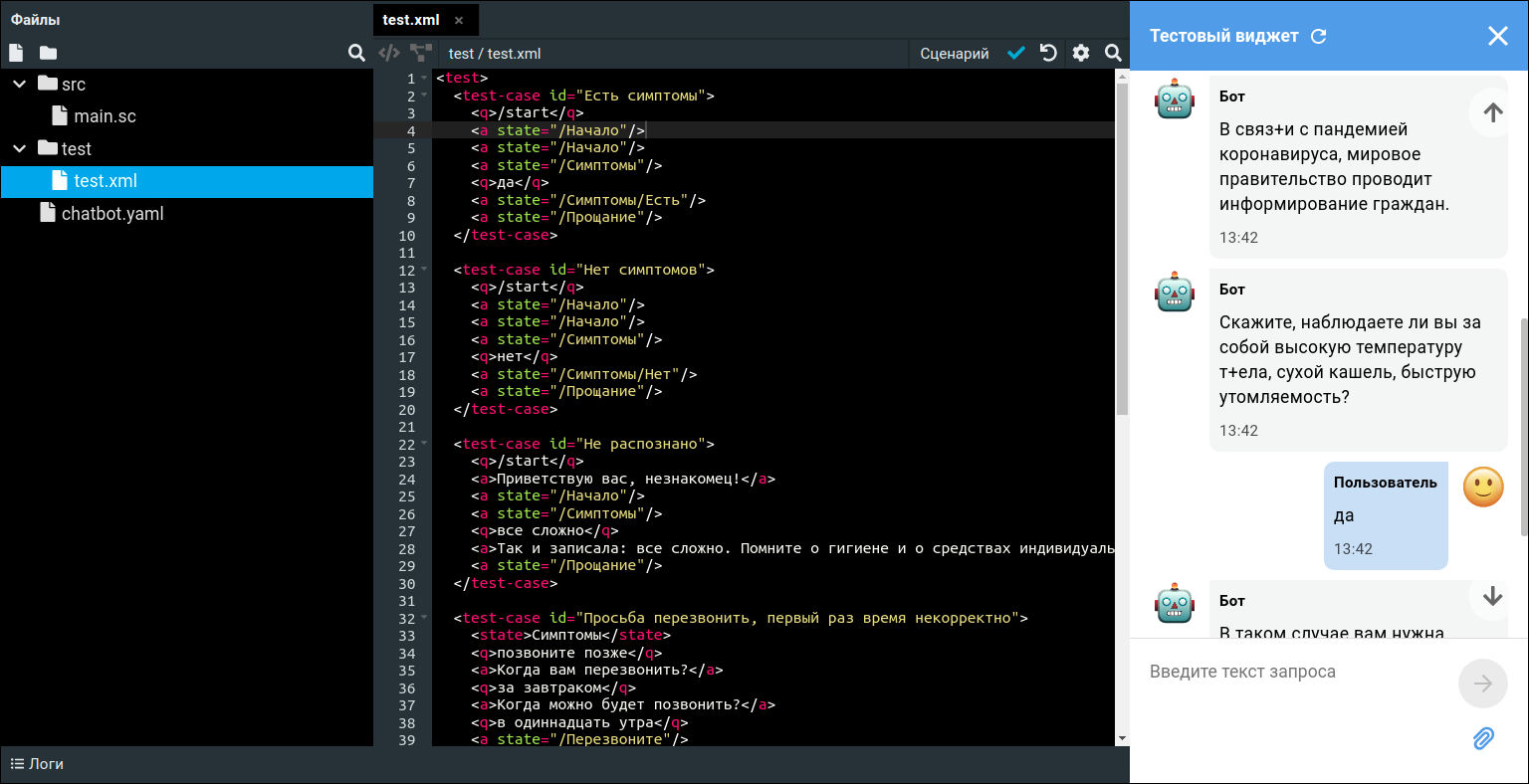Click the blue checkmark save icon
The image size is (1529, 784).
(x=1015, y=53)
